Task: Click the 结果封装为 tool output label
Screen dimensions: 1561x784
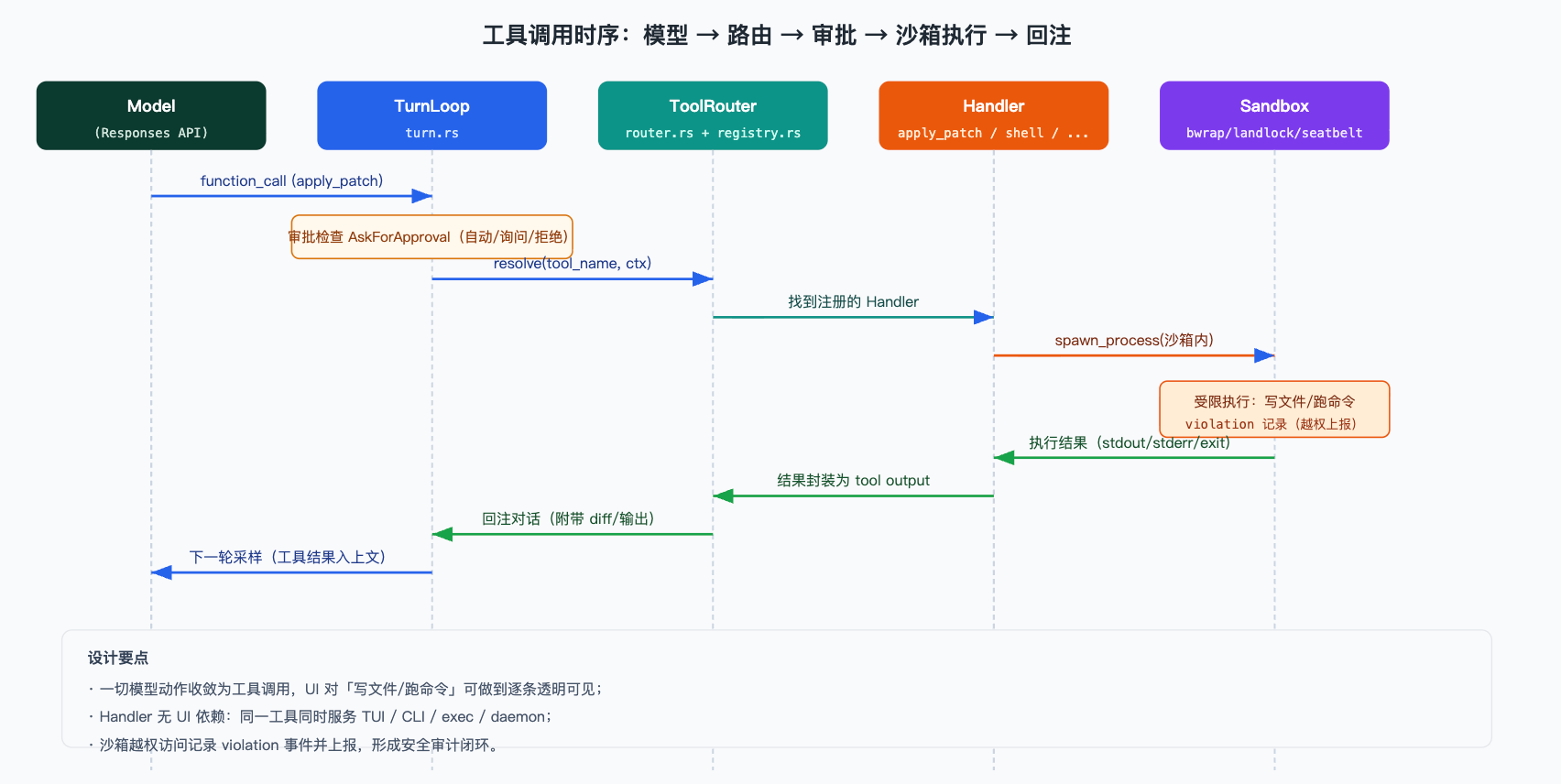Action: point(853,481)
